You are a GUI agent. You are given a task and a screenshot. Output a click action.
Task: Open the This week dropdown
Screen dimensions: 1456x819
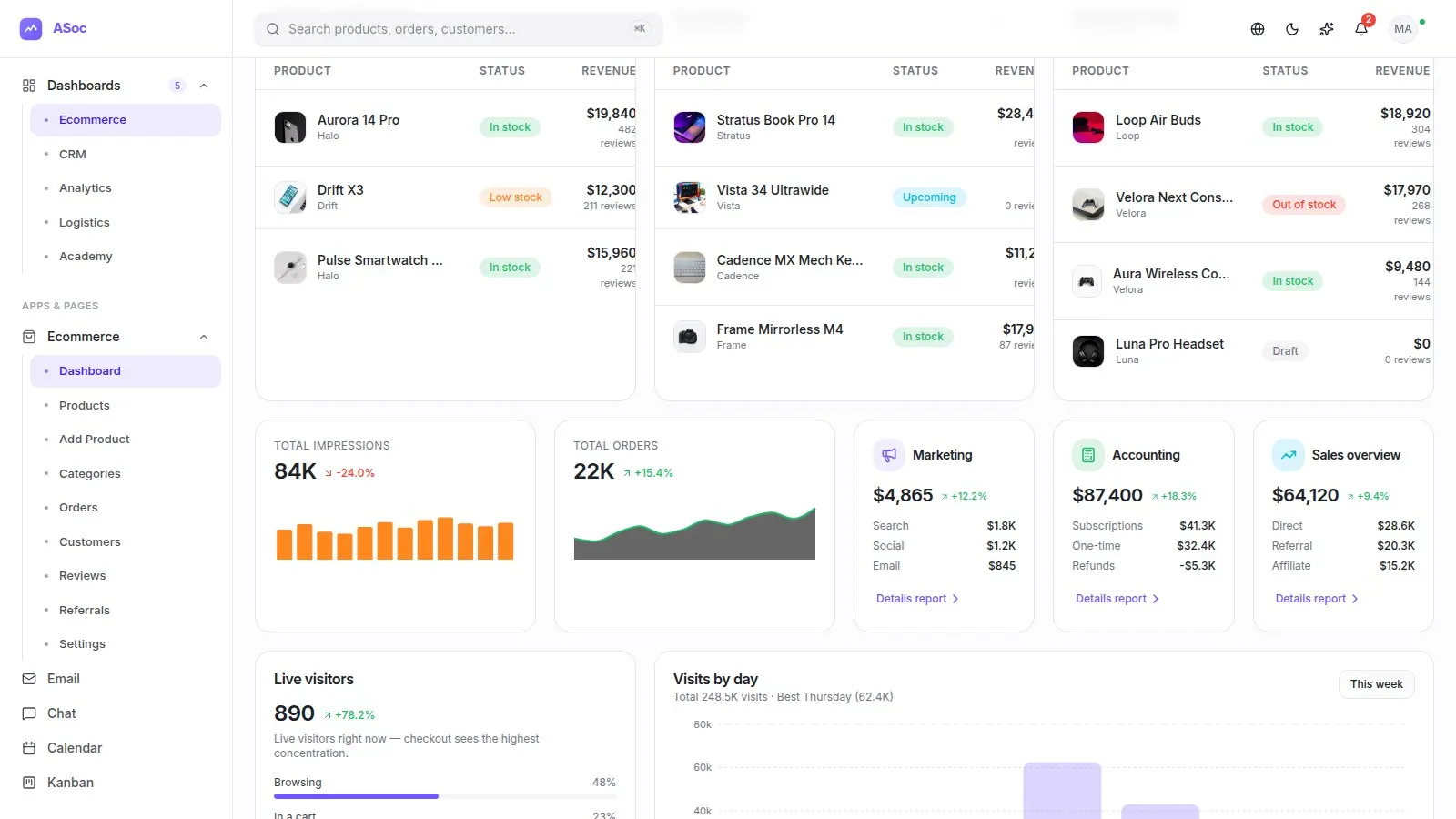(1376, 684)
